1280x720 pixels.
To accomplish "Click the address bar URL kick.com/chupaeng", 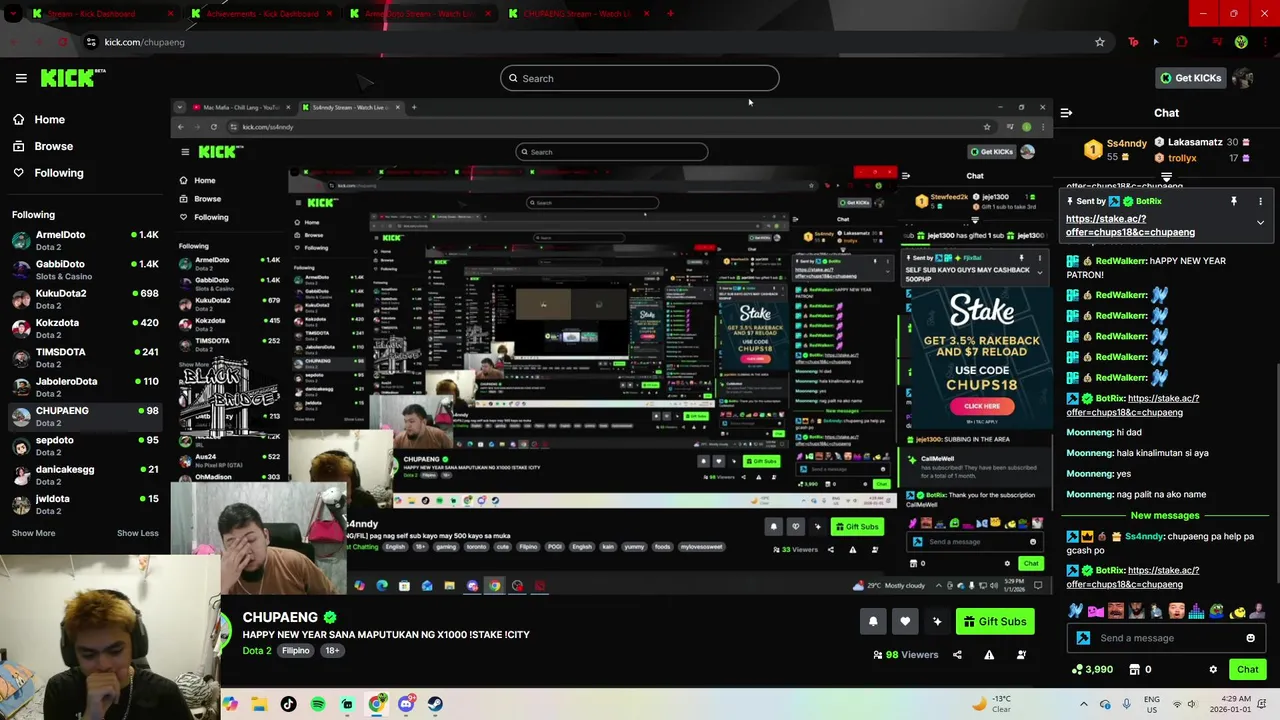I will pos(145,42).
